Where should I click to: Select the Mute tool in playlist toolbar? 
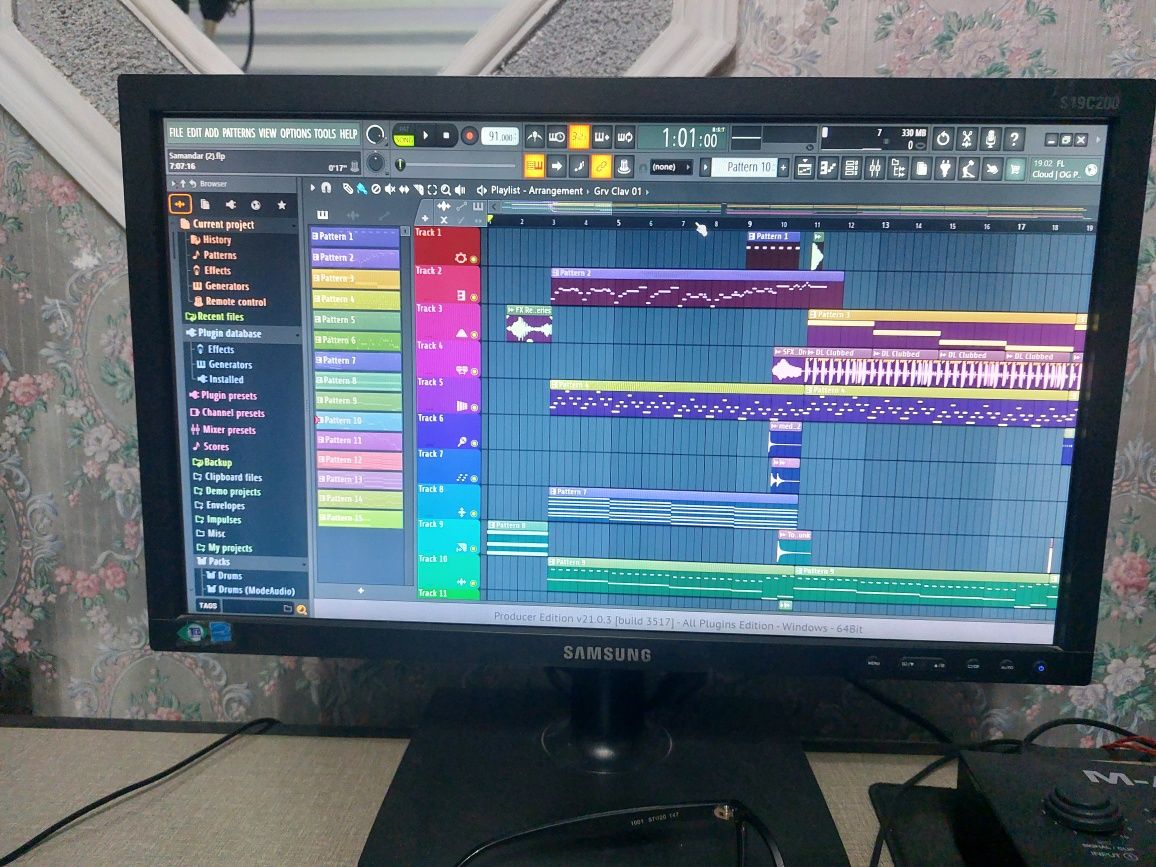(x=390, y=189)
